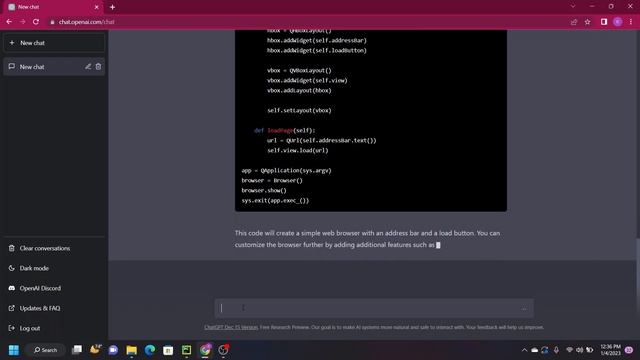Open the browser side panel icon
The height and width of the screenshot is (360, 640).
pyautogui.click(x=604, y=22)
